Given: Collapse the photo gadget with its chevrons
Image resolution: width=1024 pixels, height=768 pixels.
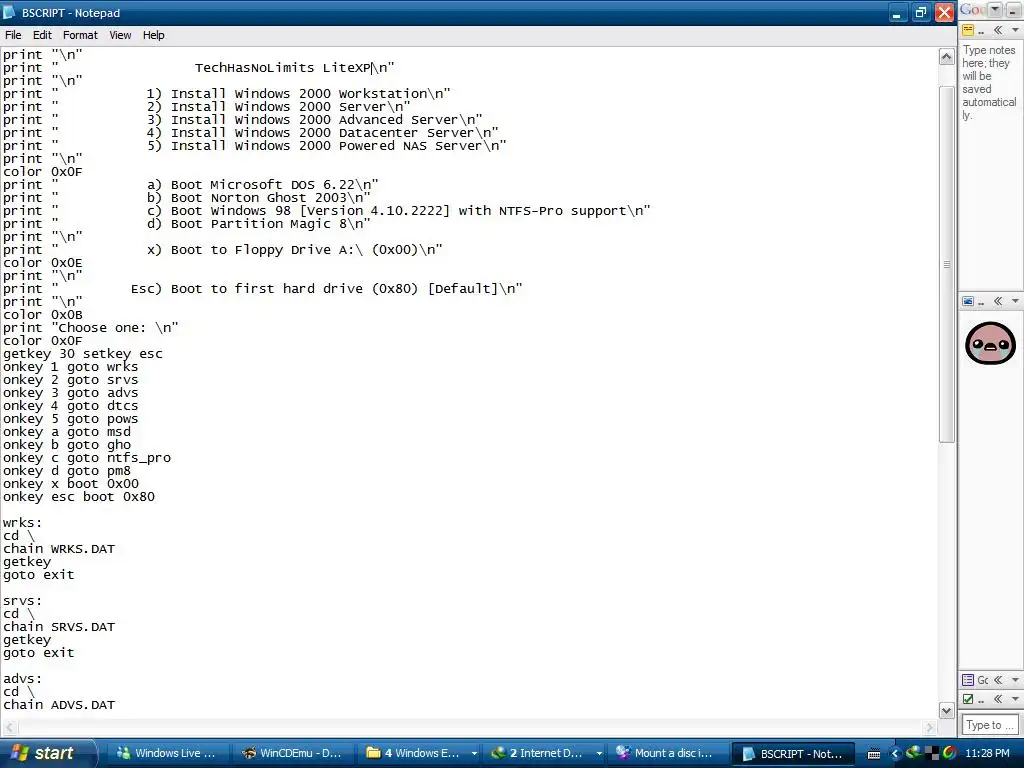Looking at the screenshot, I should click(x=998, y=301).
